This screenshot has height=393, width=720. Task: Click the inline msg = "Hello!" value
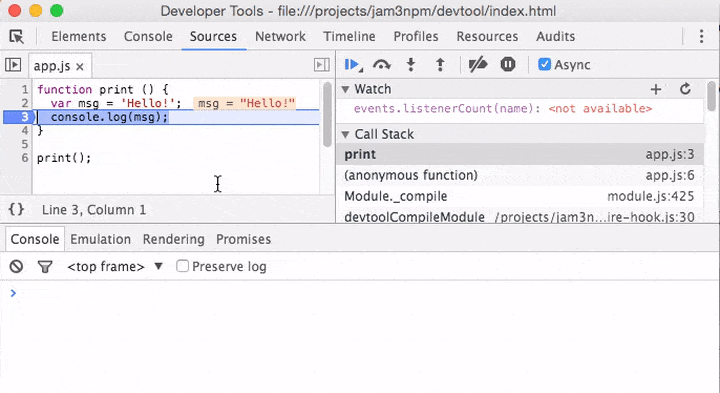click(x=246, y=103)
